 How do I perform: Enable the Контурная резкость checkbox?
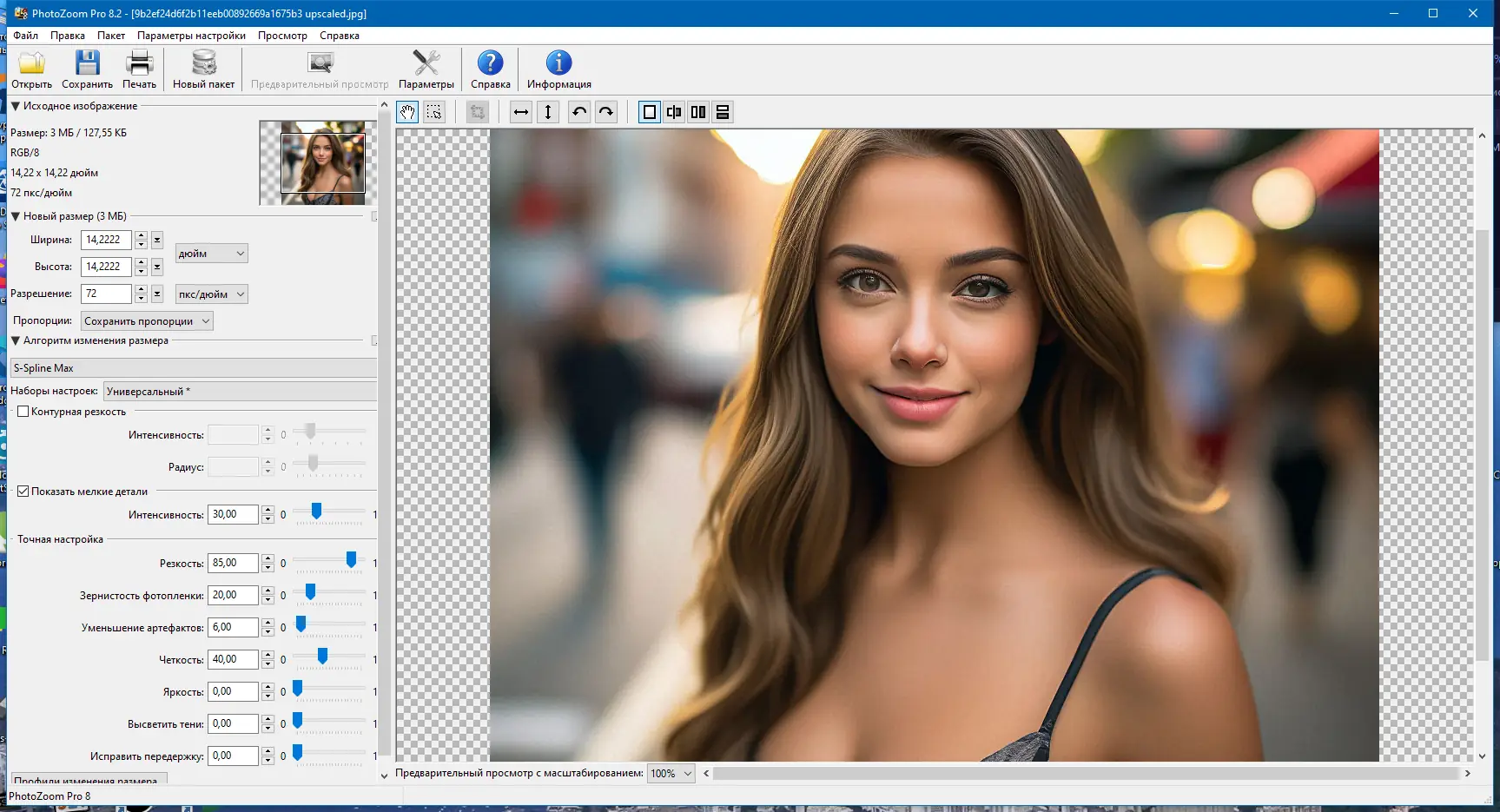point(23,412)
